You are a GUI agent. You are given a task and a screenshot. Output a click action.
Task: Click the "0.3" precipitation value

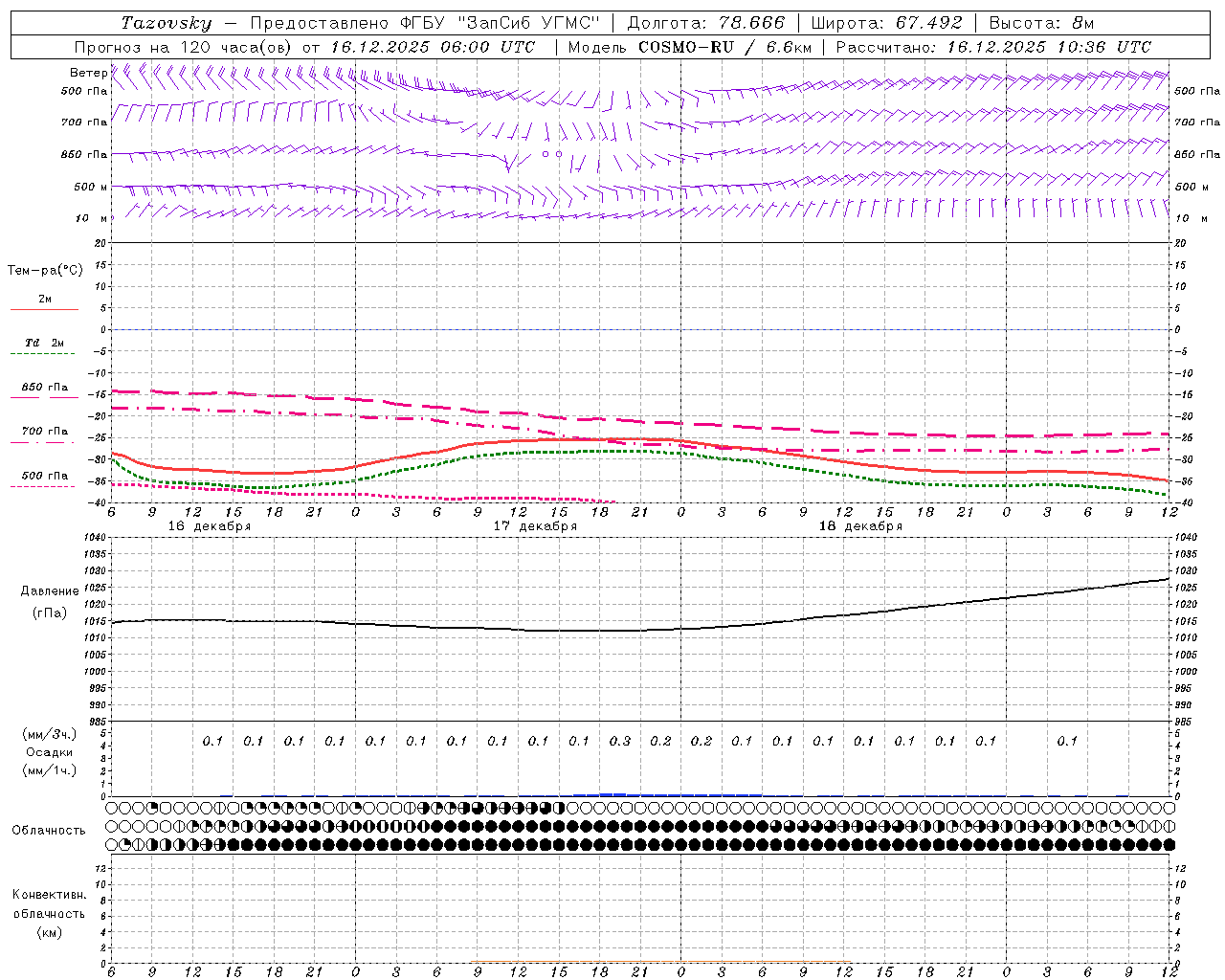[x=620, y=741]
